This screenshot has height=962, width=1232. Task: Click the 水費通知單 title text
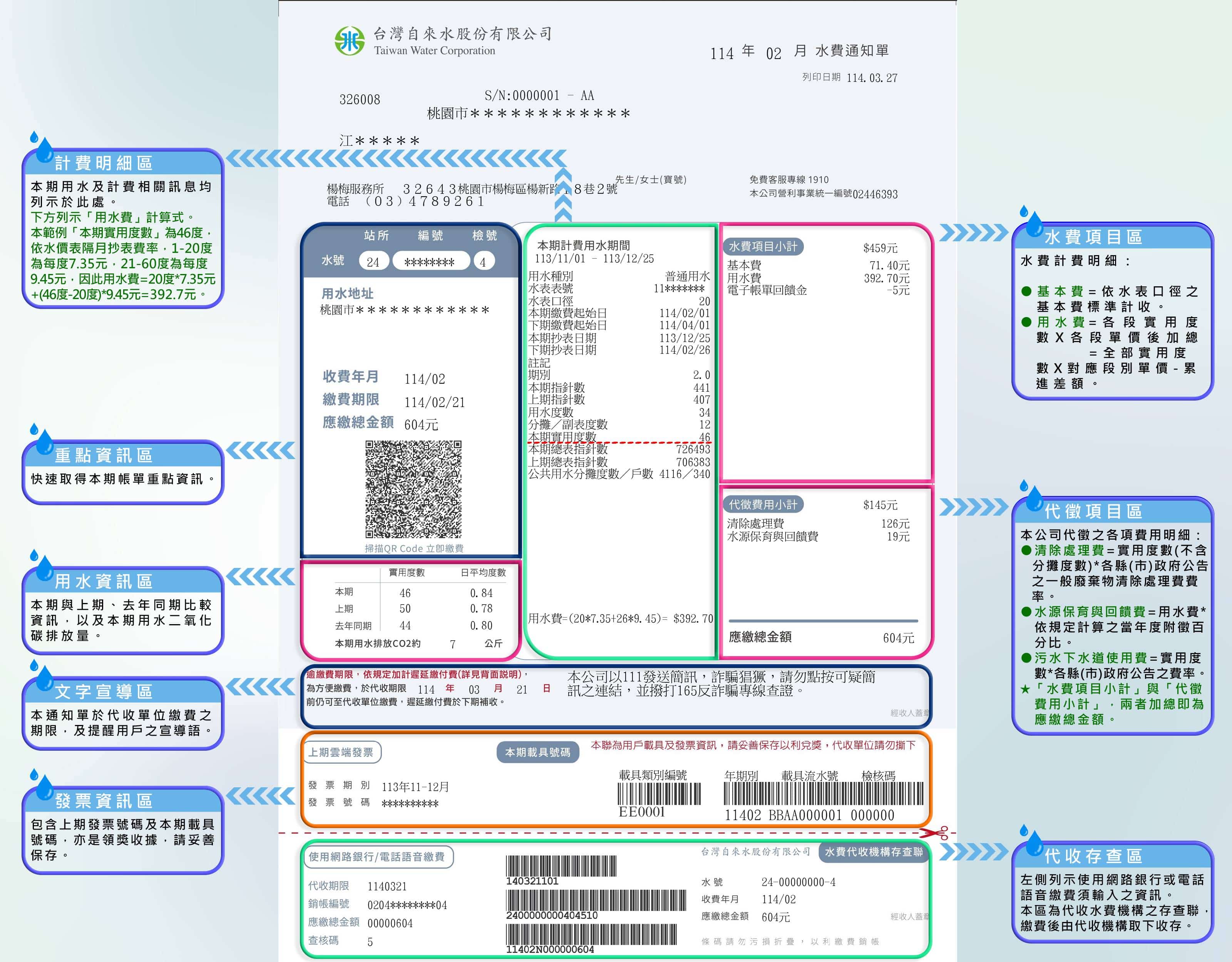pyautogui.click(x=852, y=51)
